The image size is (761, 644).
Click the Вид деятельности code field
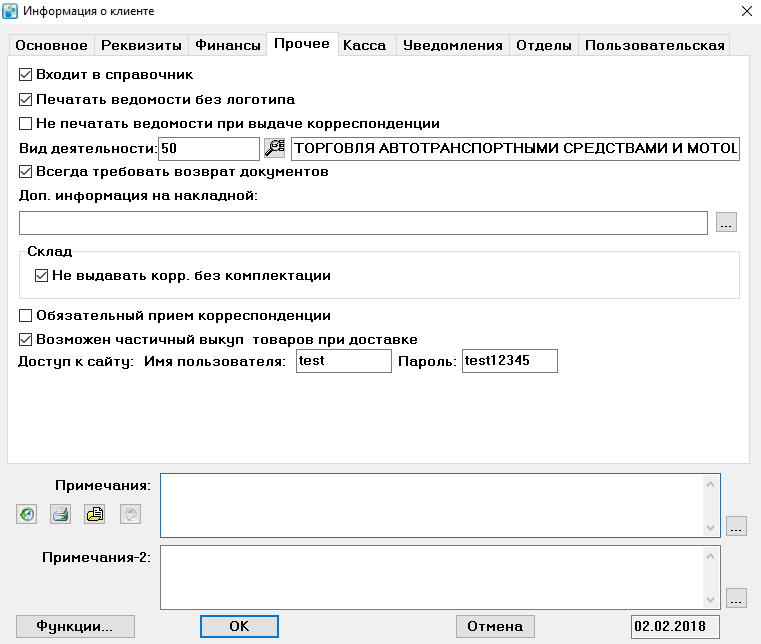coord(209,149)
